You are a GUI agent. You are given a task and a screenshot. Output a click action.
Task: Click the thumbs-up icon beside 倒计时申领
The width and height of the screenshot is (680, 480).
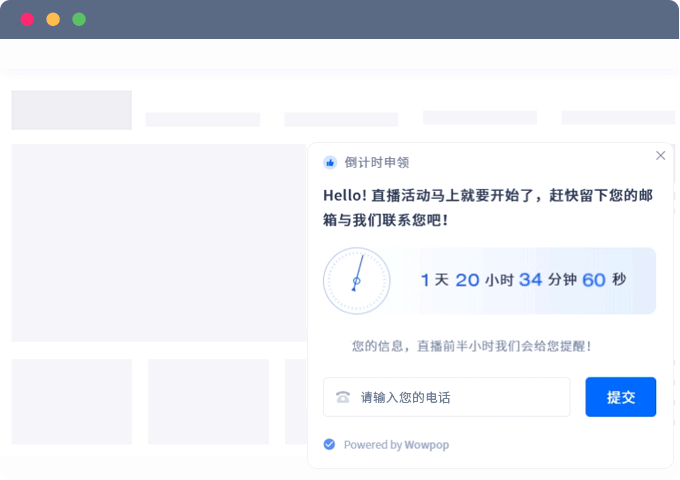[x=330, y=163]
